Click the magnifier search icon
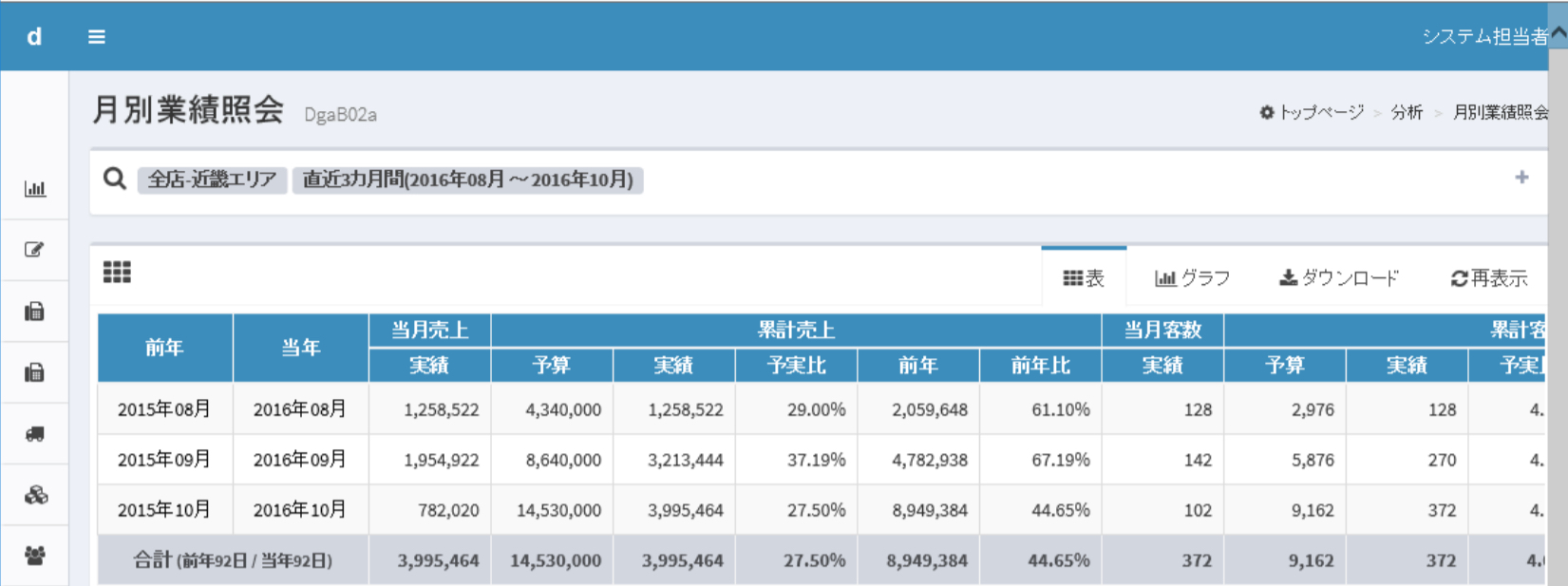Image resolution: width=1568 pixels, height=586 pixels. (115, 178)
